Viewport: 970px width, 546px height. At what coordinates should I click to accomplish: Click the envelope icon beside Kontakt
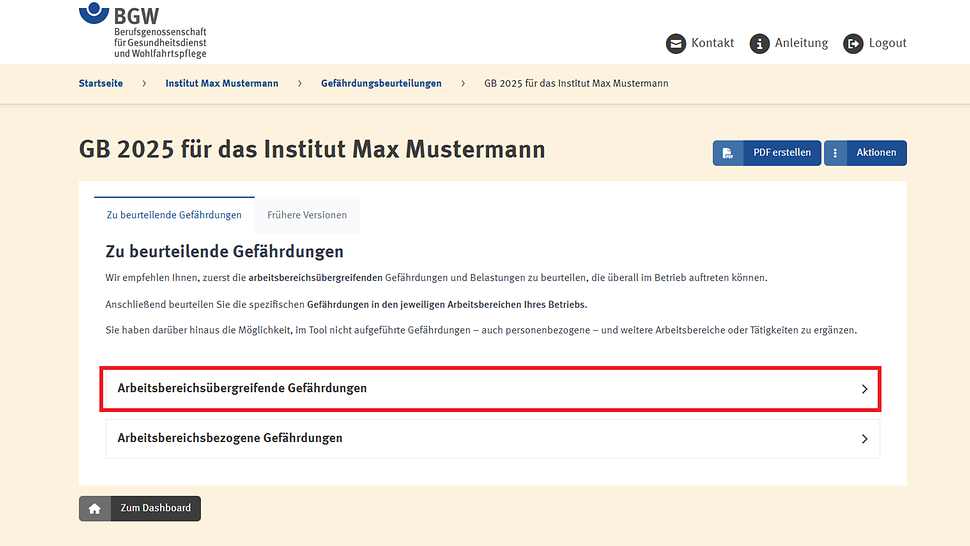tap(676, 43)
